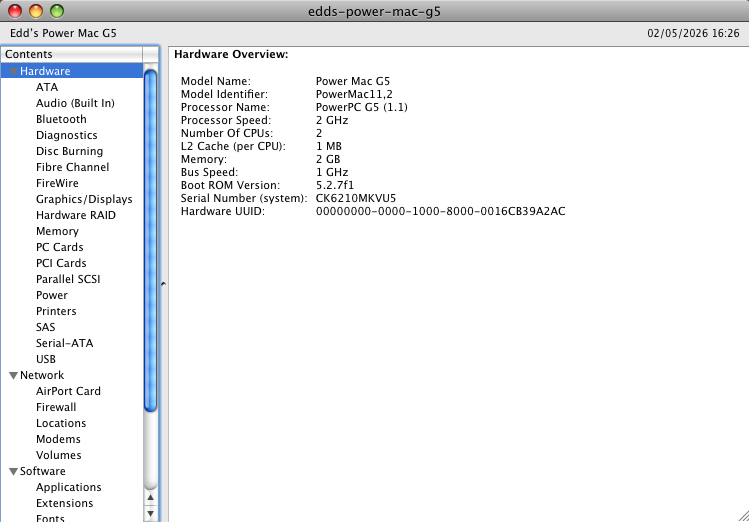Image resolution: width=749 pixels, height=522 pixels.
Task: Open Graphics/Displays section
Action: (84, 199)
